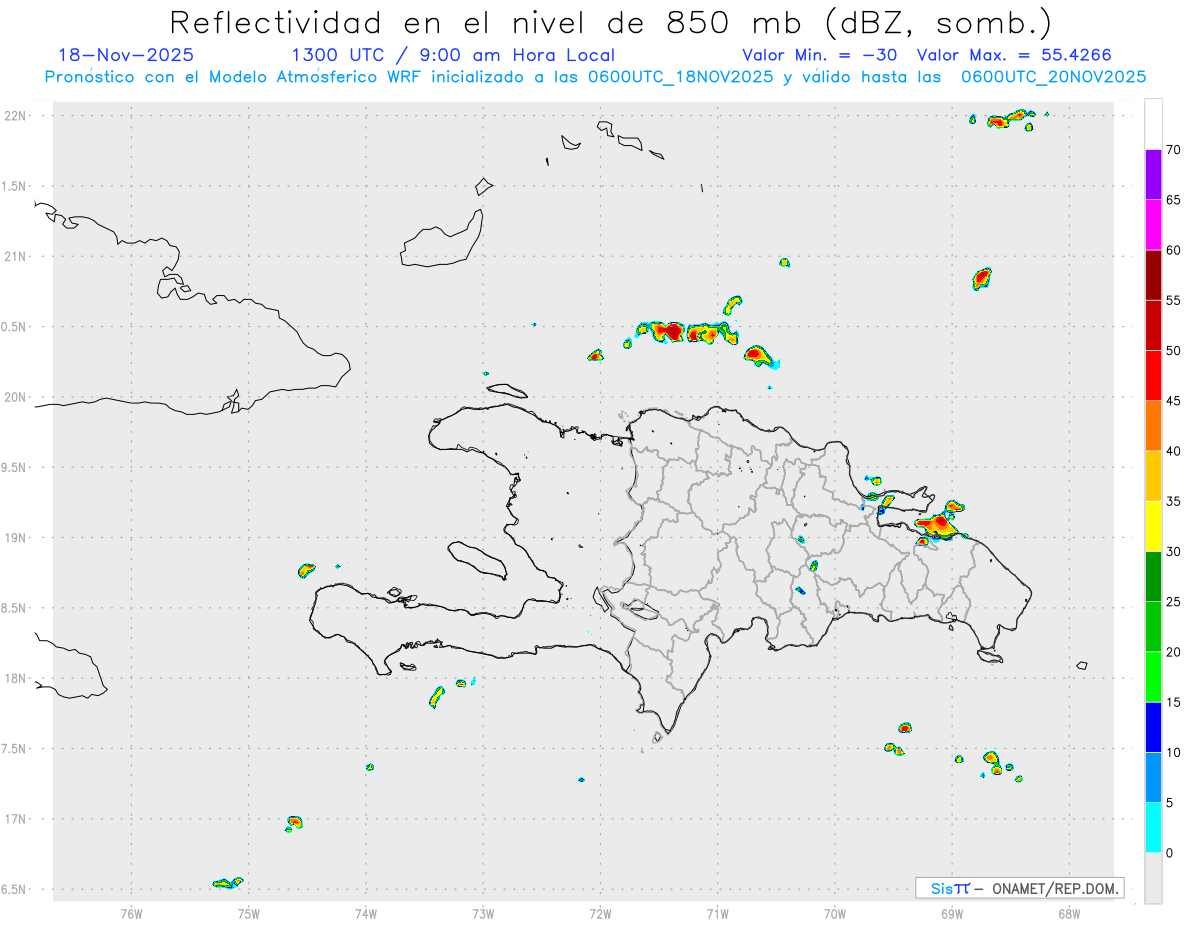Click the 17N latitude axis label
Image resolution: width=1200 pixels, height=927 pixels.
pos(15,819)
